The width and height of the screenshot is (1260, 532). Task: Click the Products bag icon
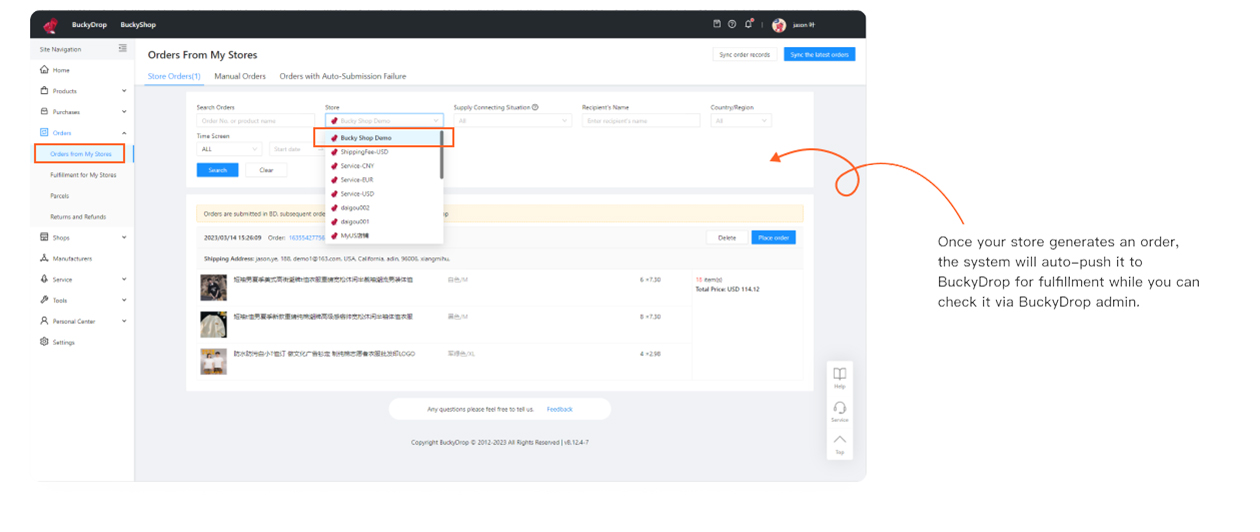point(44,91)
